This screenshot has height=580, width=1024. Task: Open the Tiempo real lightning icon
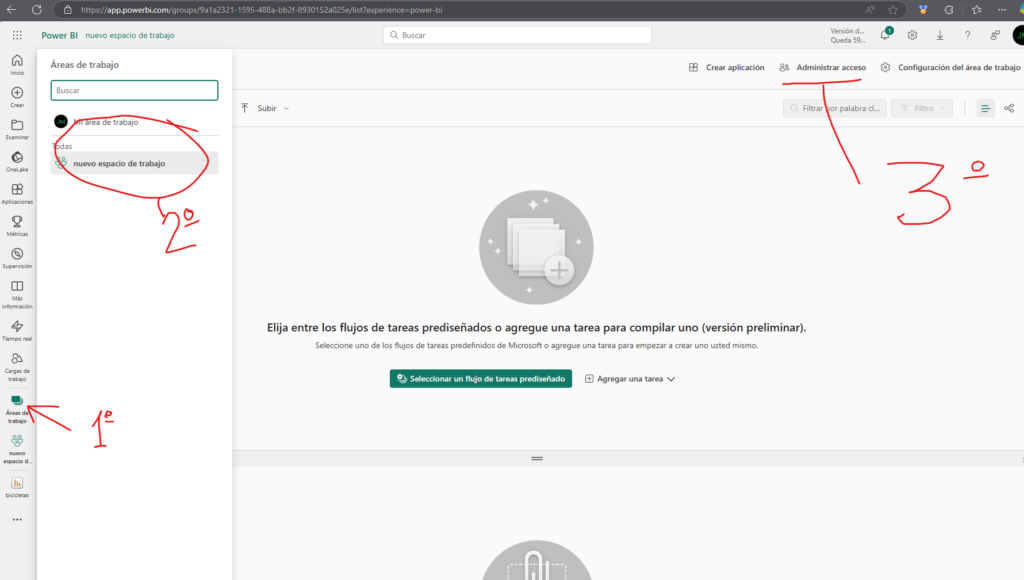point(17,326)
